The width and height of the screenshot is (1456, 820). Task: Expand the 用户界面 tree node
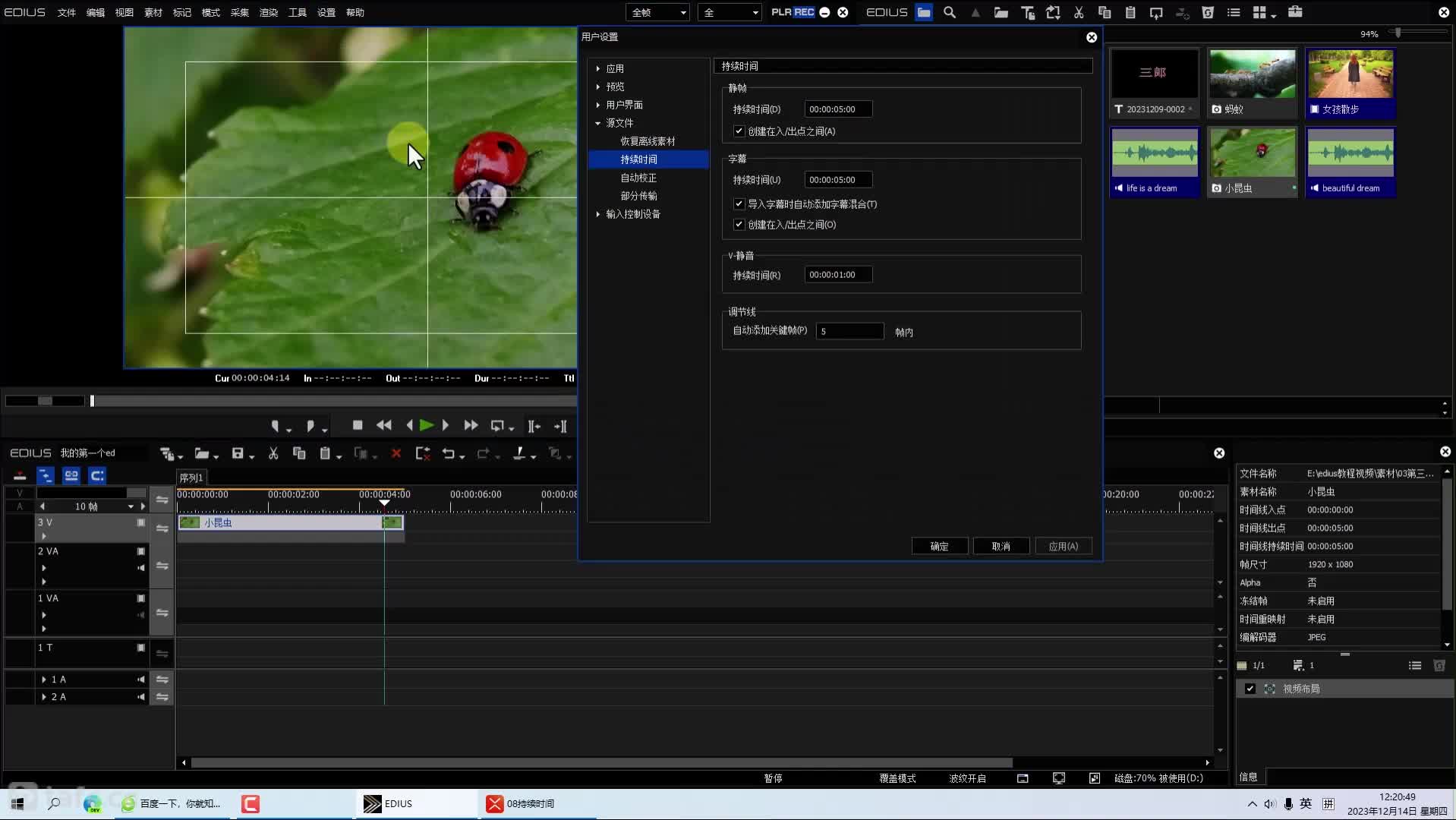598,105
